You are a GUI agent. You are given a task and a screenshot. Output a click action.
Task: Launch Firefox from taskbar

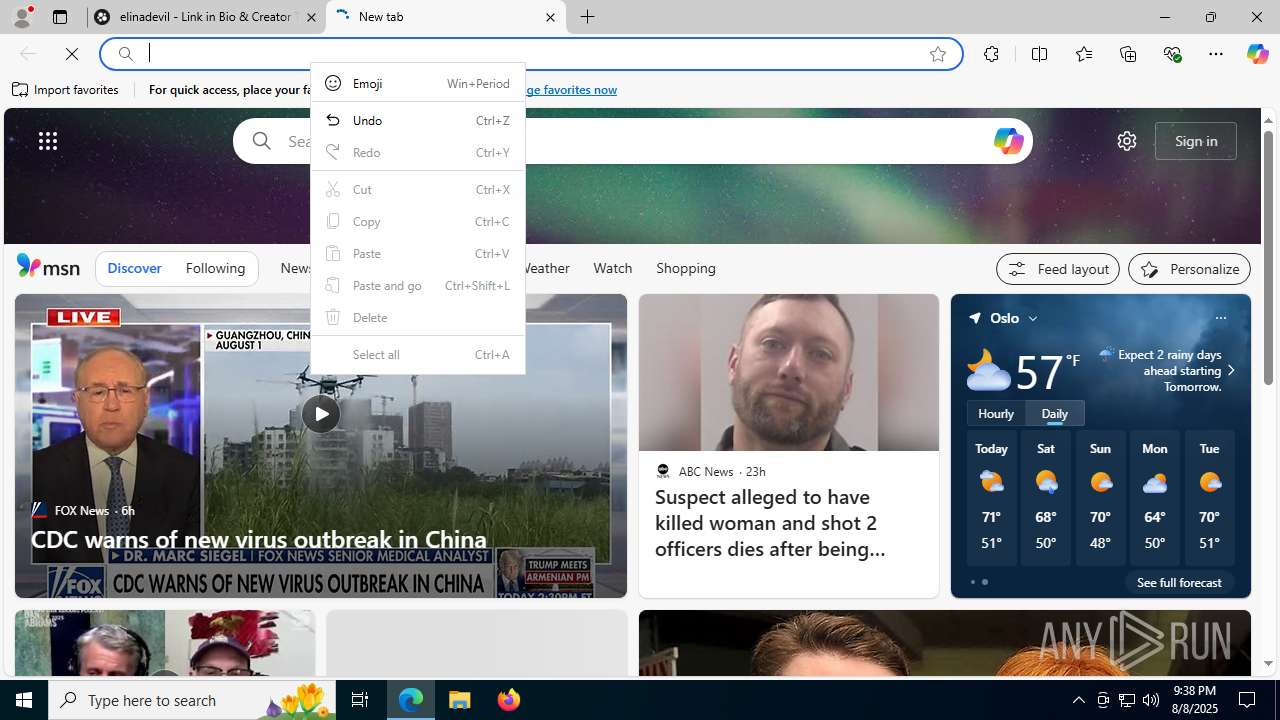click(x=509, y=700)
